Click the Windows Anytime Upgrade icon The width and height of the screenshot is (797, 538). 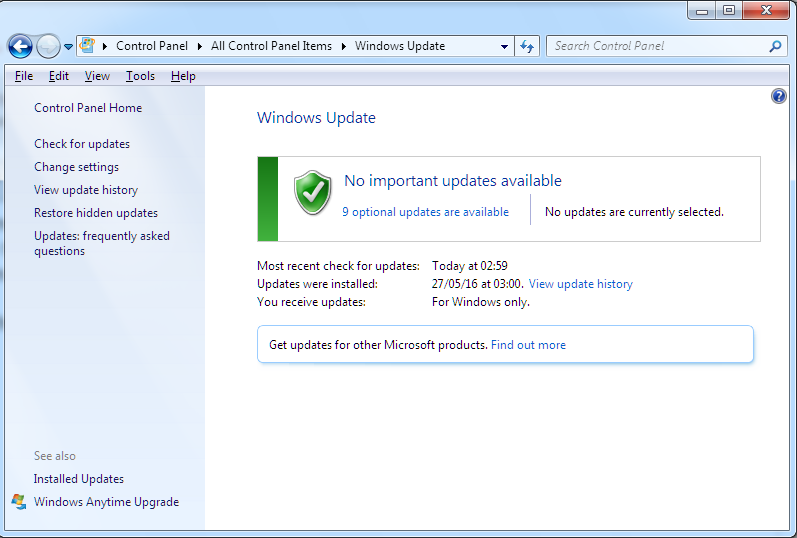pos(19,501)
